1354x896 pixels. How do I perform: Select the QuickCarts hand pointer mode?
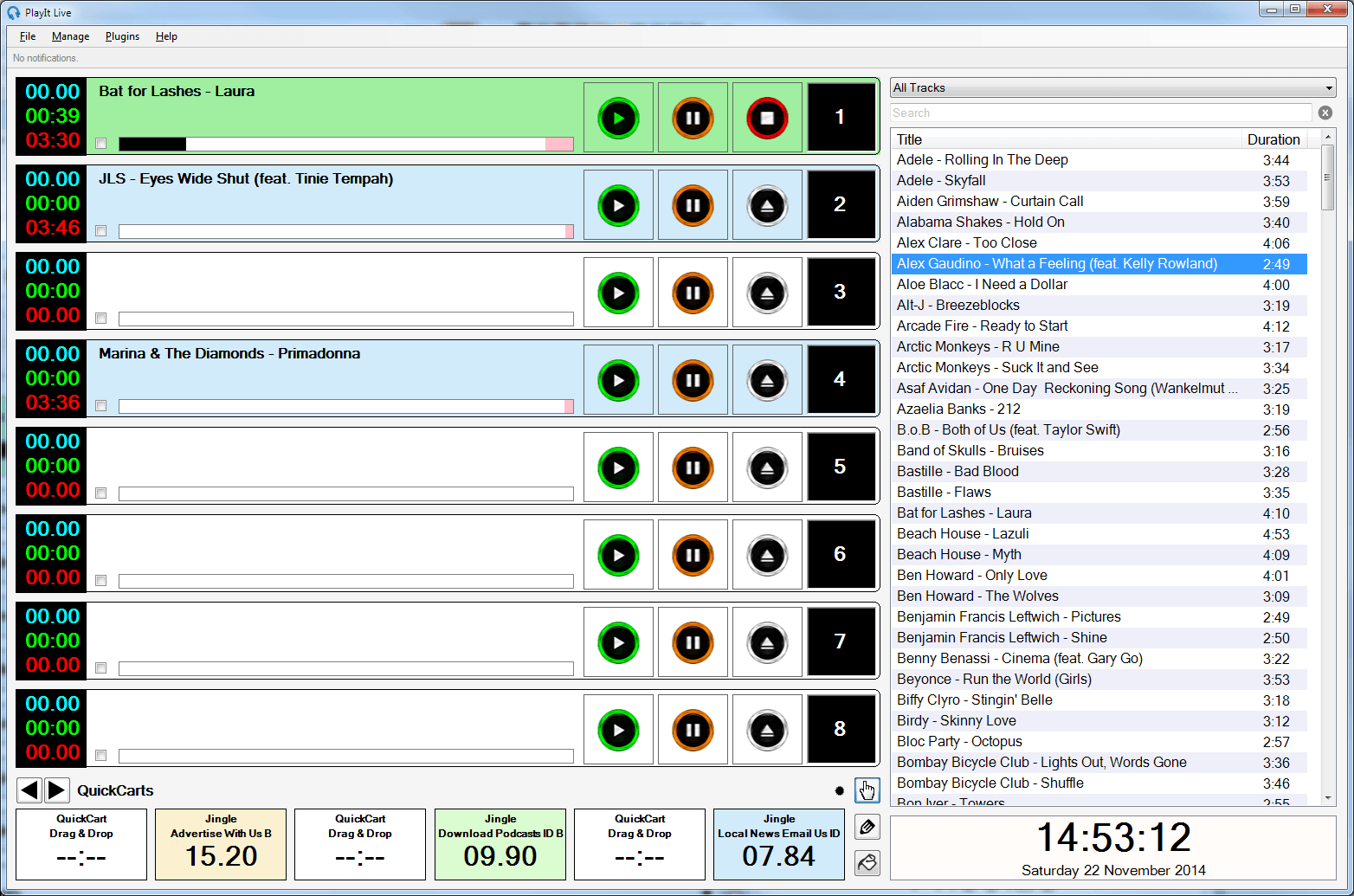[x=867, y=790]
